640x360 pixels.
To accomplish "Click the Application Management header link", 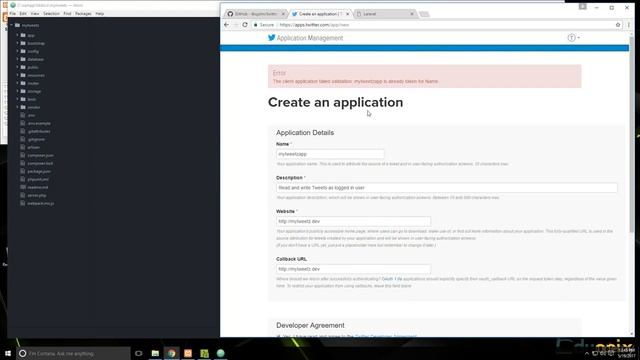I will coord(310,38).
